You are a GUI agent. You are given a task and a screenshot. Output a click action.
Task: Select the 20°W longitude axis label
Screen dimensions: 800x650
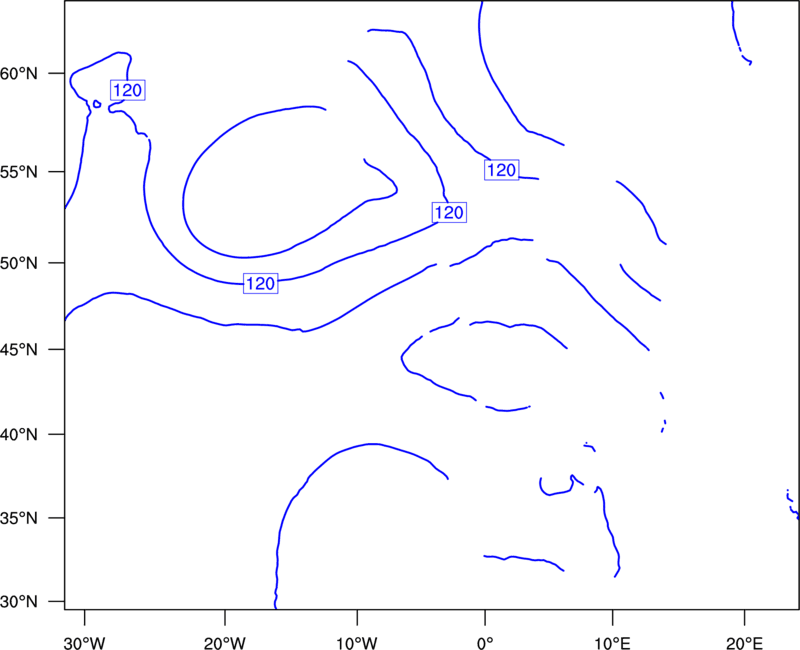click(225, 643)
